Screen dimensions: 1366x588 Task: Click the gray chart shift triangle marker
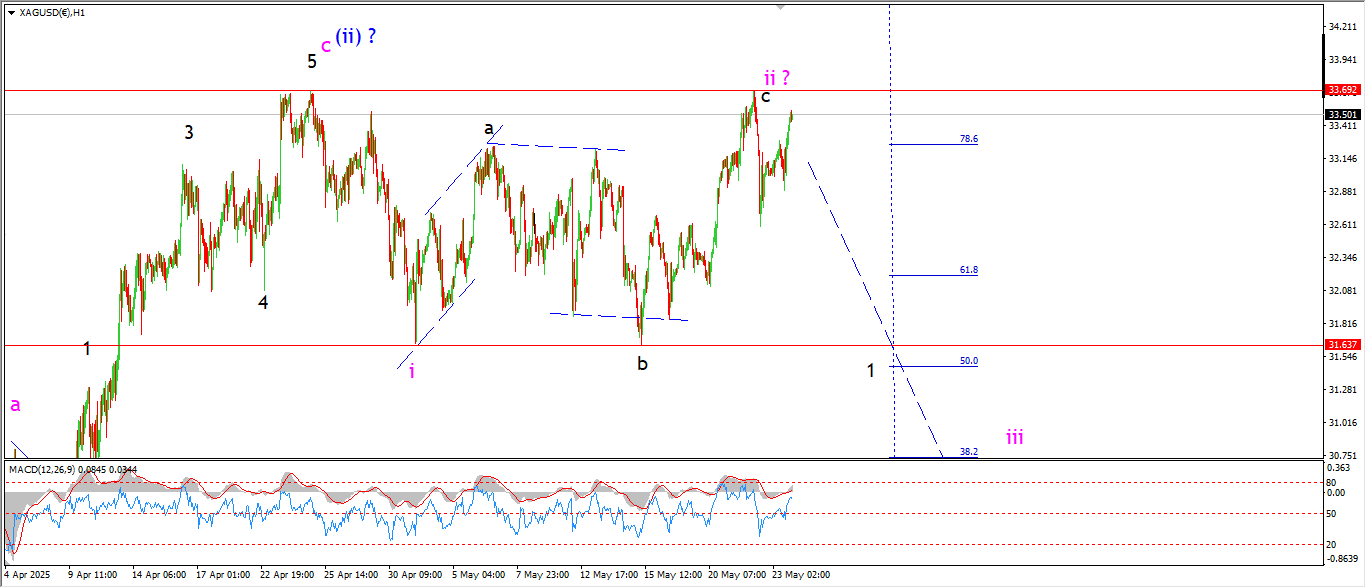click(781, 7)
